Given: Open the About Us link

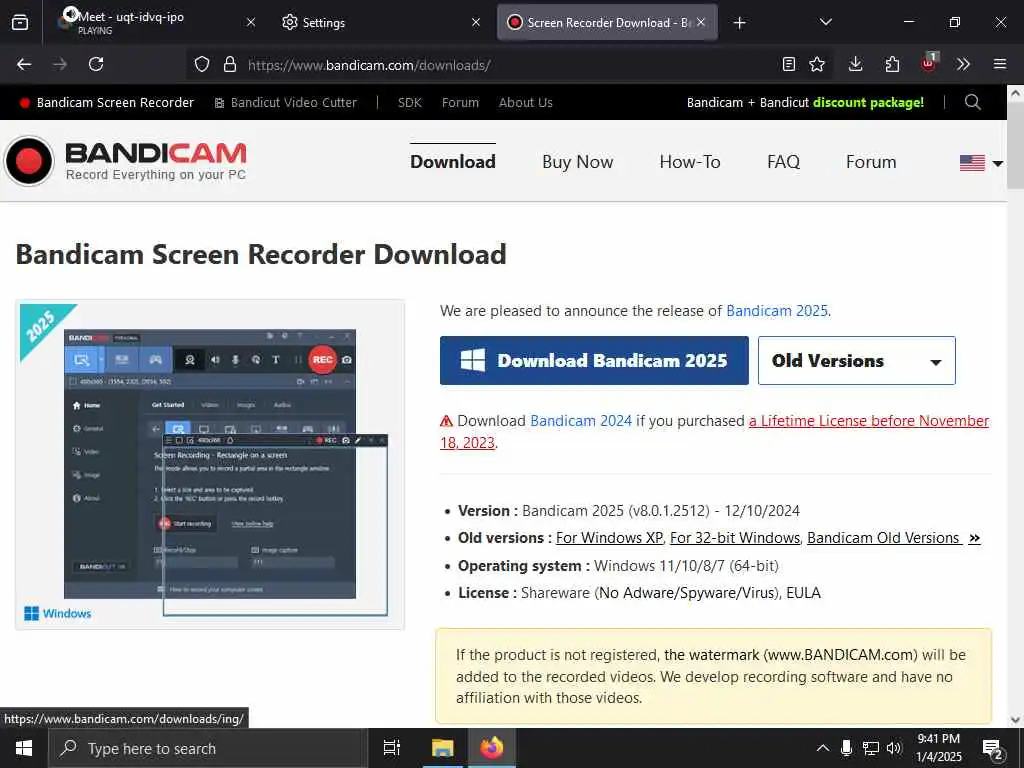Looking at the screenshot, I should (526, 103).
